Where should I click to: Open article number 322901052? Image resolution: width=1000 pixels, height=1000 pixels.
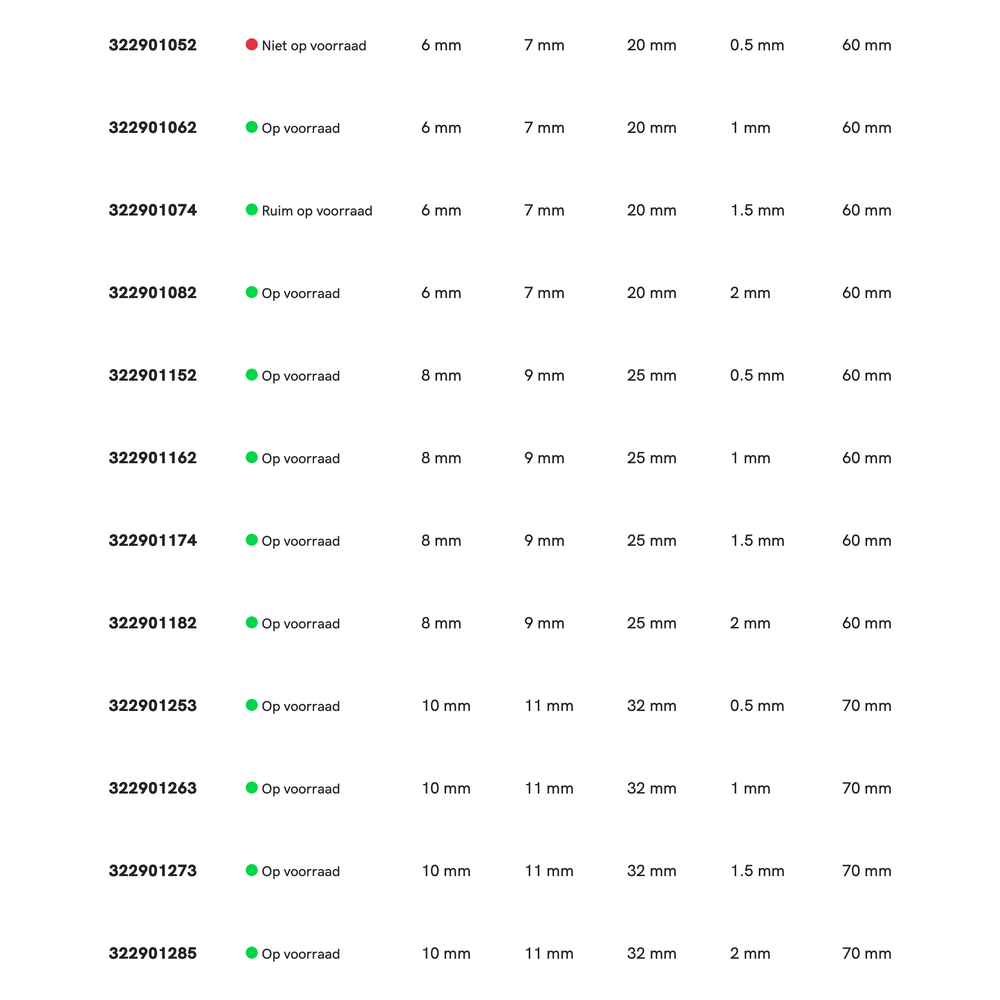pos(153,45)
